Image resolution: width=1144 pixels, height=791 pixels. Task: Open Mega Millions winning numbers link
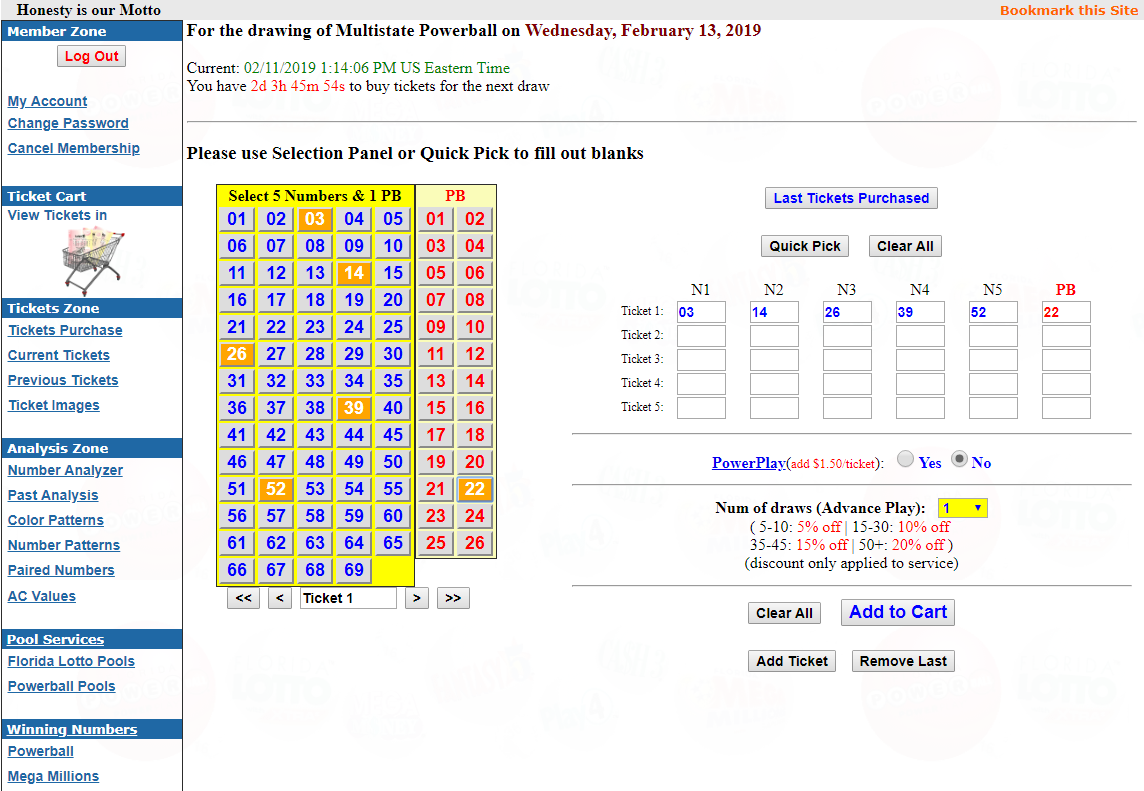(53, 776)
